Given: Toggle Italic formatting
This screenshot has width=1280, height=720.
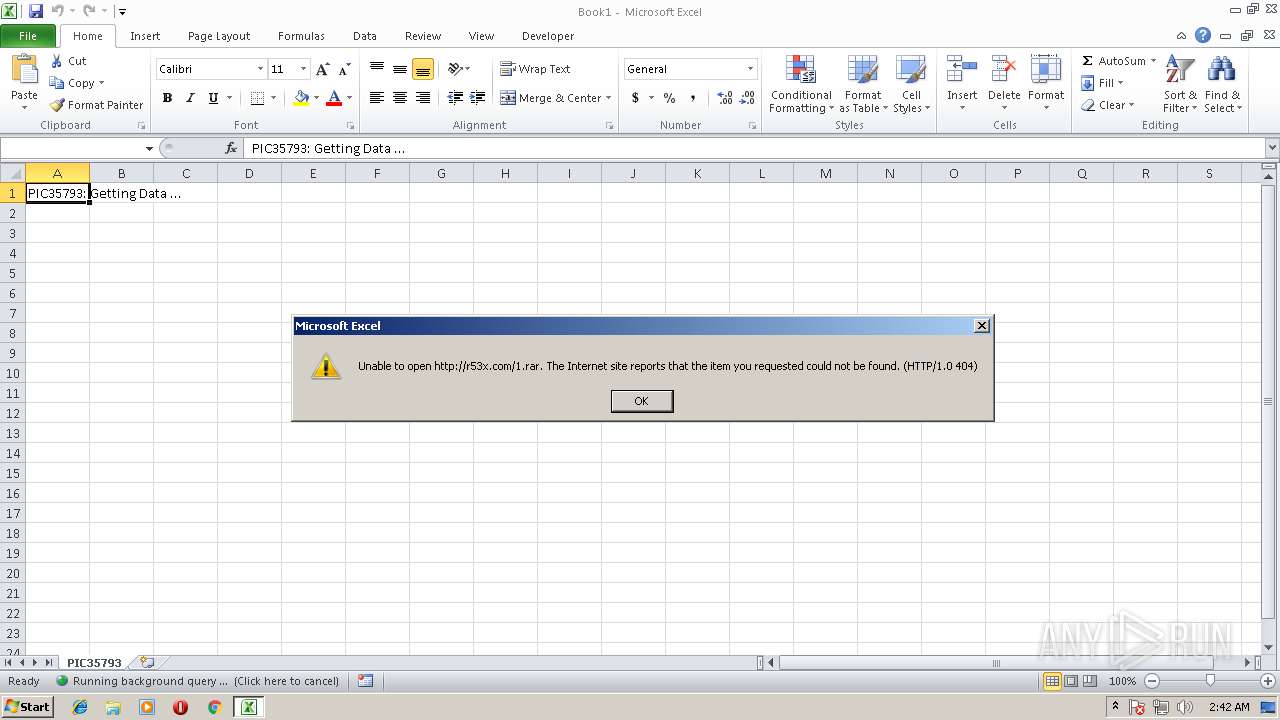Looking at the screenshot, I should 190,98.
